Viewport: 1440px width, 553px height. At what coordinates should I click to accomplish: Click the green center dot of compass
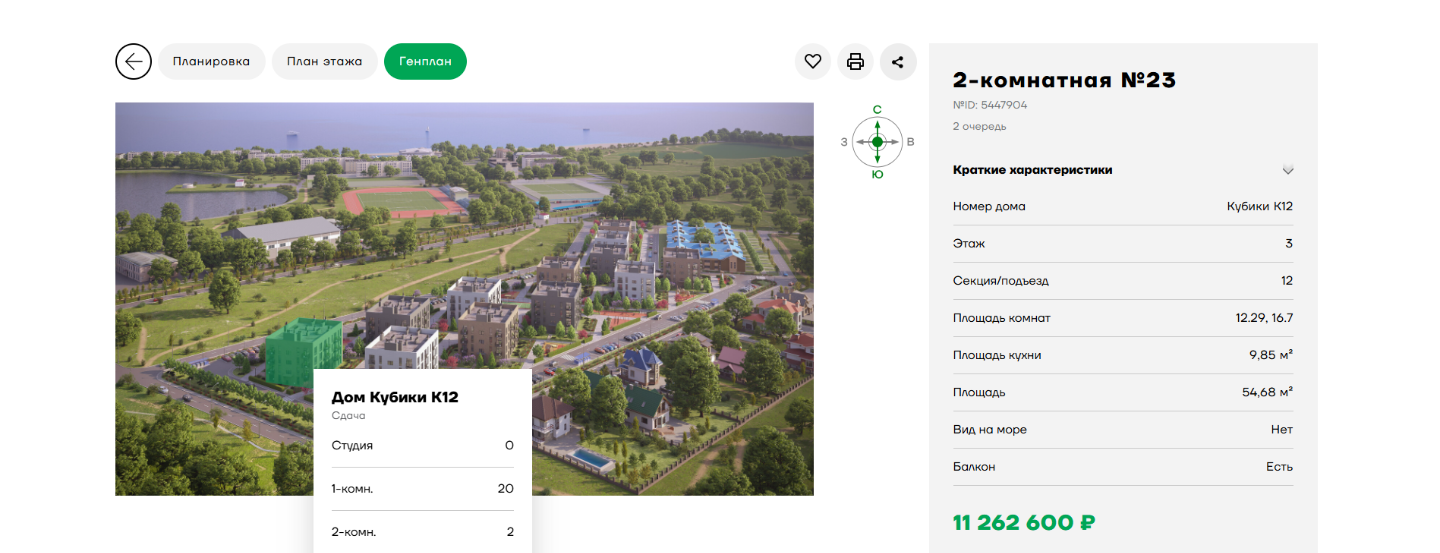[x=877, y=142]
